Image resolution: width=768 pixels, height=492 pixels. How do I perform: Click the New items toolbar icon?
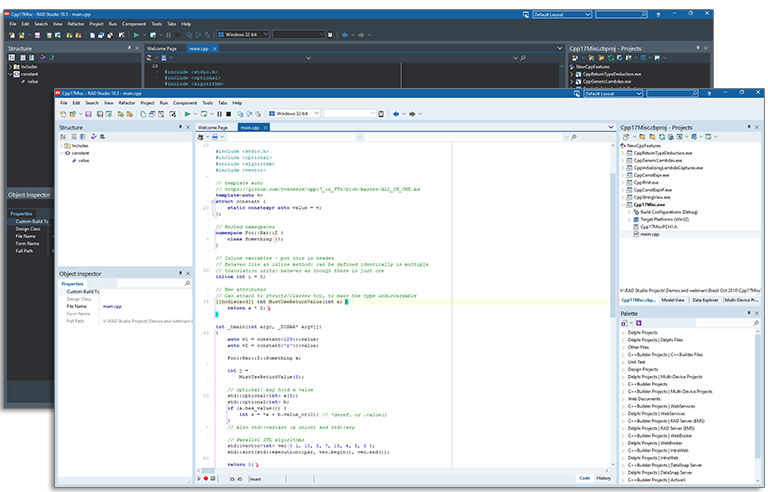point(63,114)
